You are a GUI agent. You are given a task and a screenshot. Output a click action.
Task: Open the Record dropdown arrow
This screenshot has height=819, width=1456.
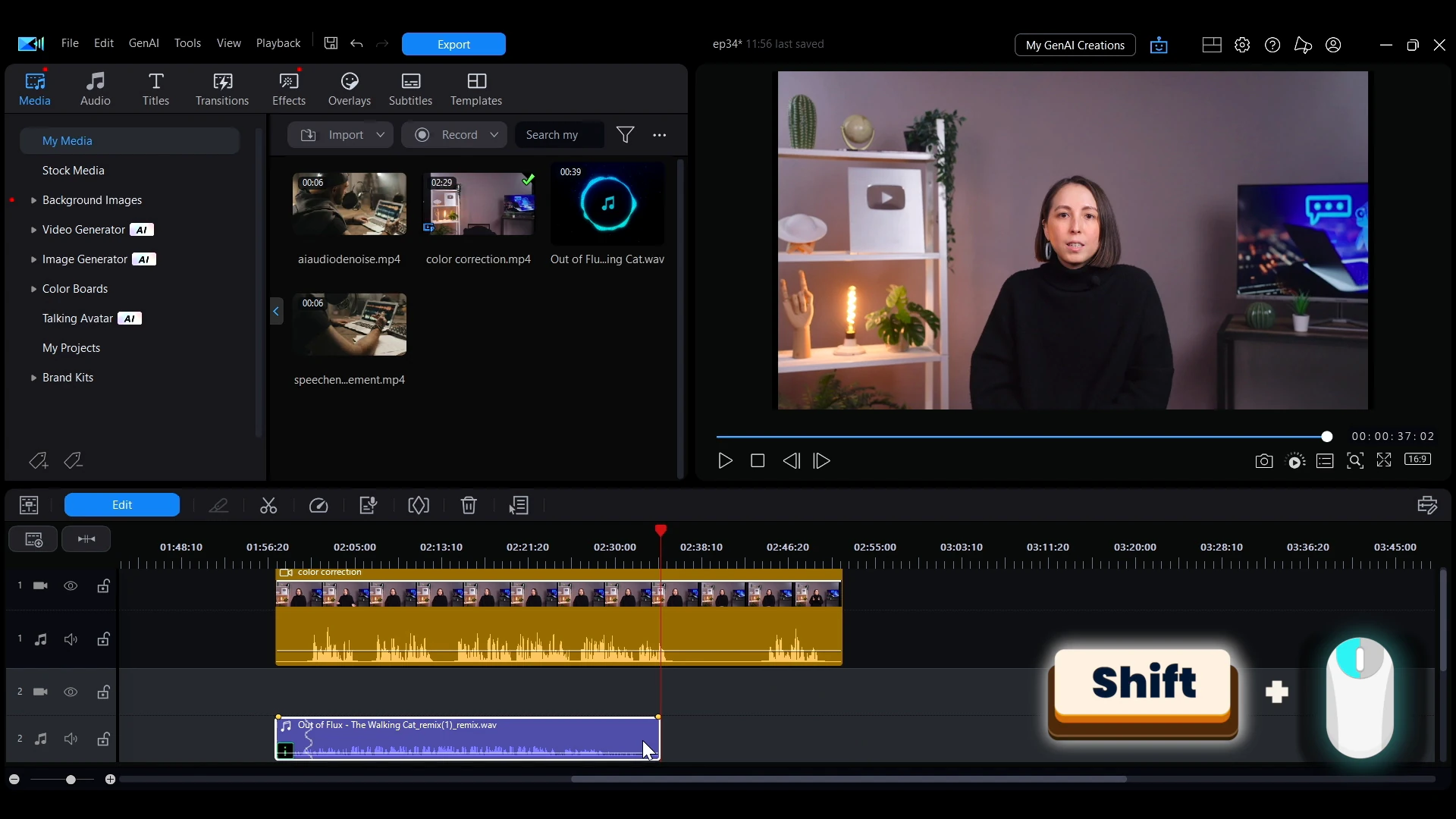(494, 135)
